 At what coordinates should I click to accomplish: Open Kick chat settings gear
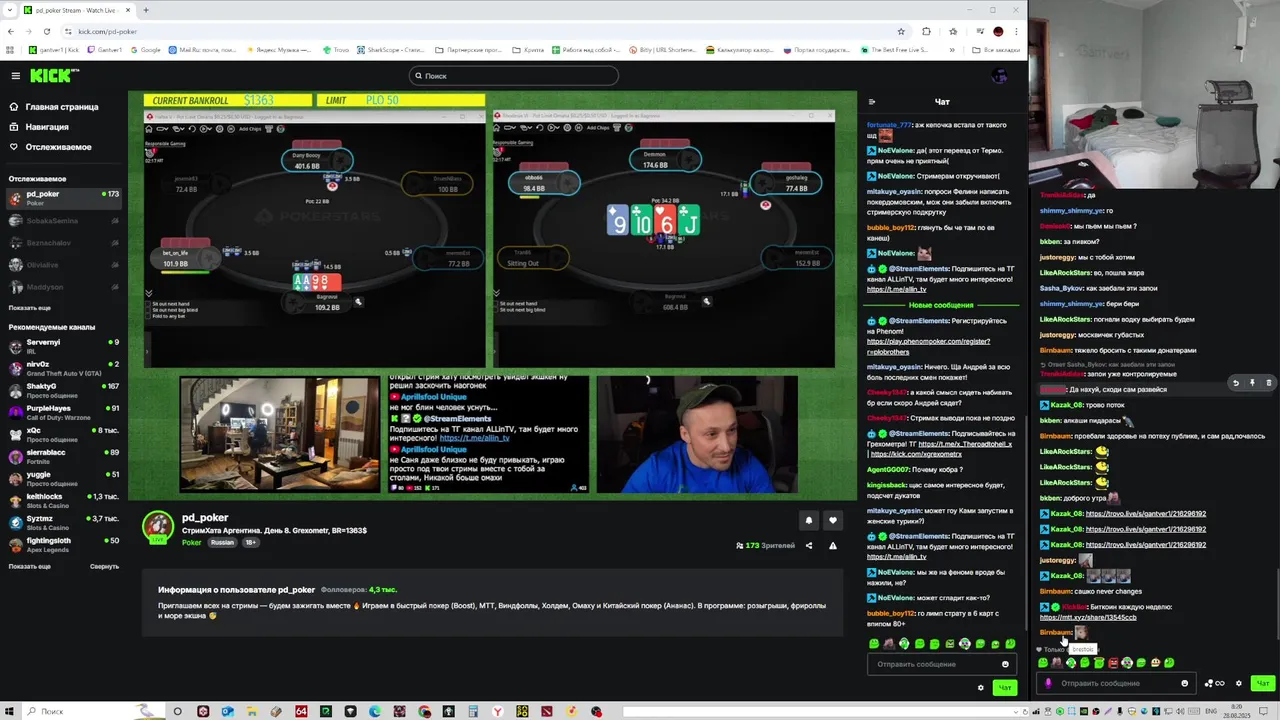point(981,687)
